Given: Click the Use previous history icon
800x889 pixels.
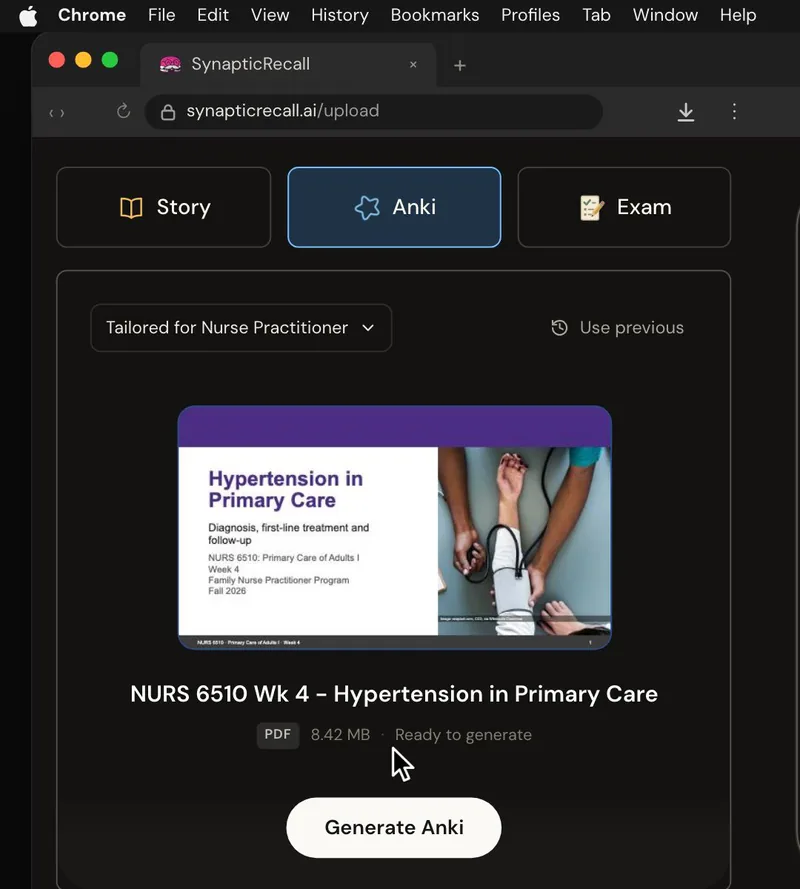Looking at the screenshot, I should (559, 328).
